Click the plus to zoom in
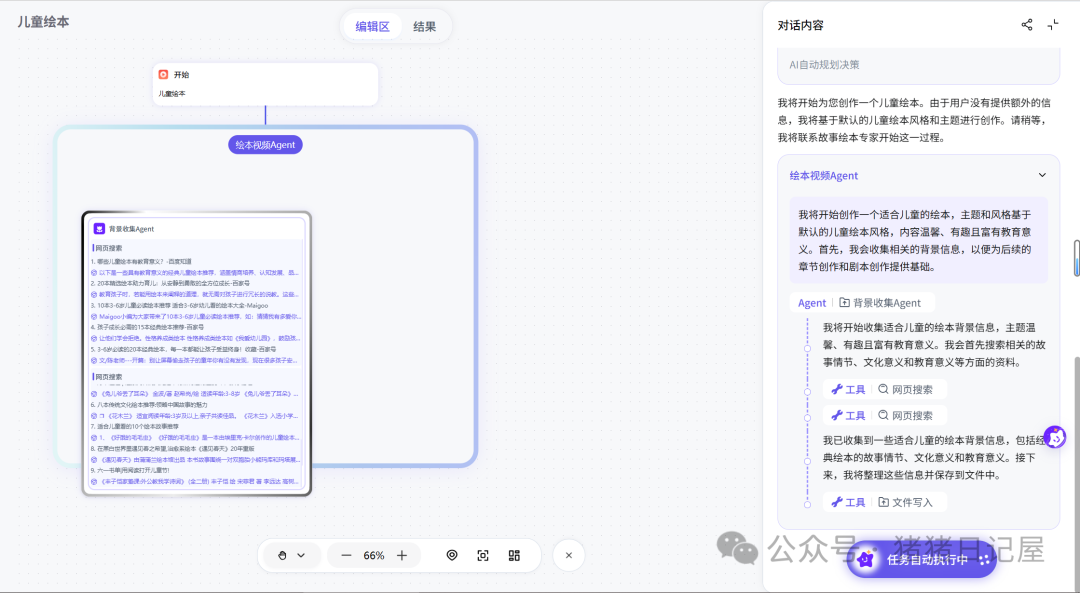 [x=402, y=555]
